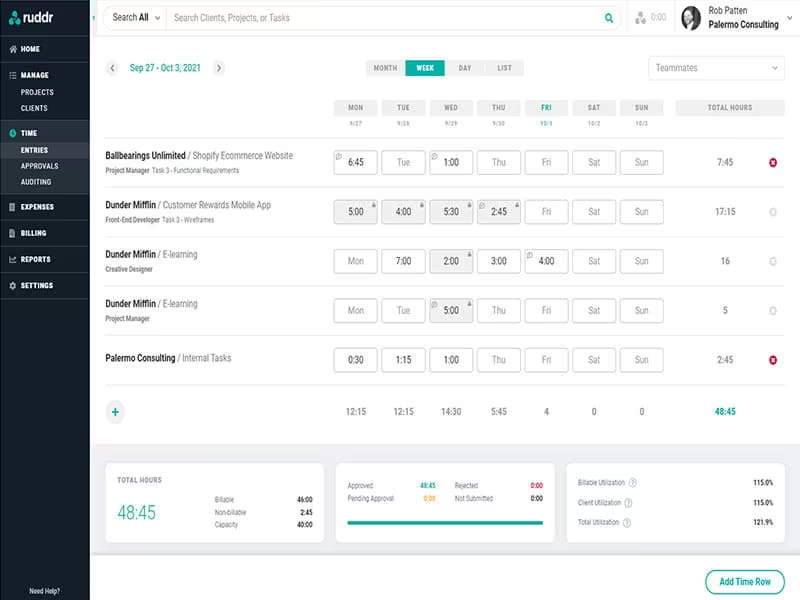Advance to the next week
800x600 pixels.
219,68
